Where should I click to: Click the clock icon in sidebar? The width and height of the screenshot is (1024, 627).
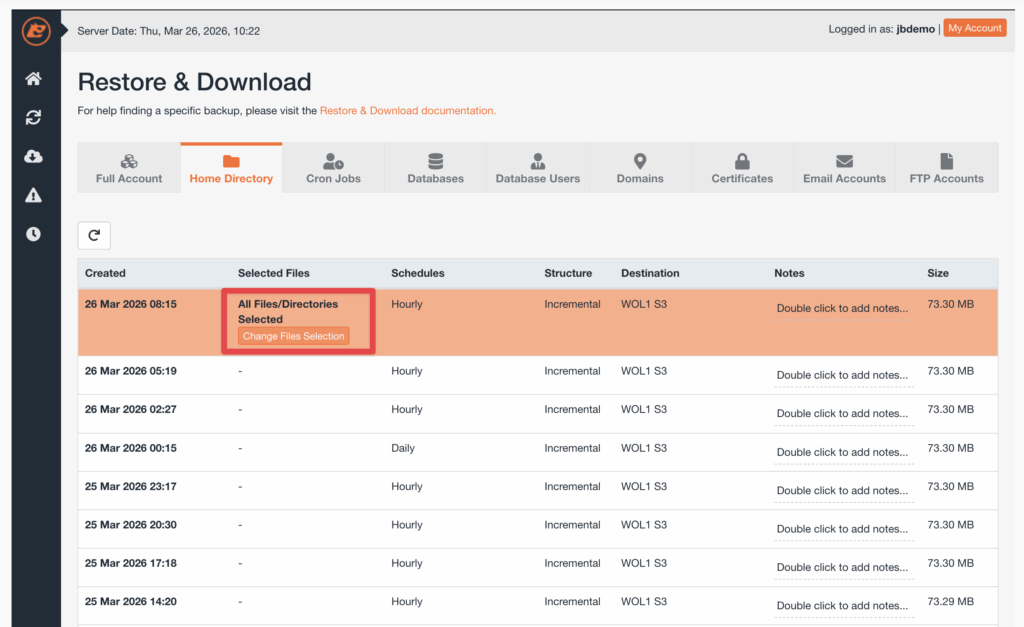[x=34, y=234]
